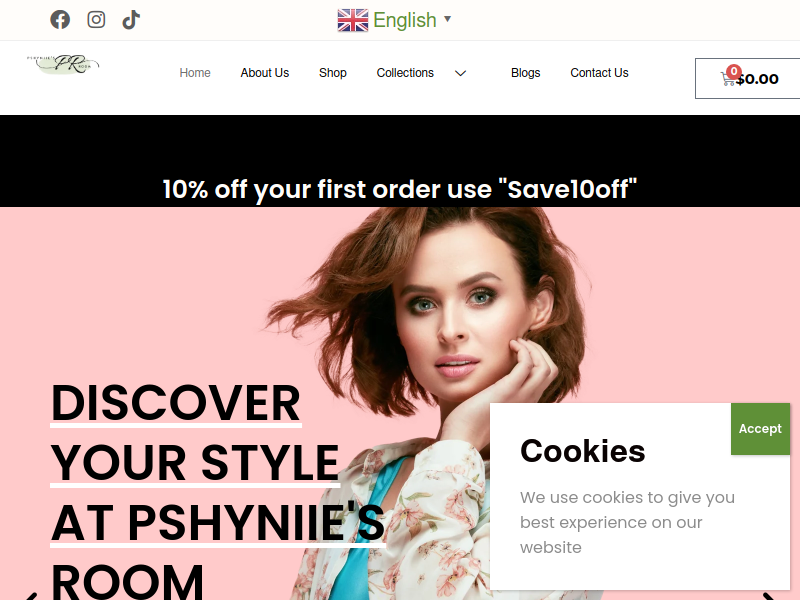800x600 pixels.
Task: Click the language dropdown arrow triangle
Action: (x=447, y=19)
